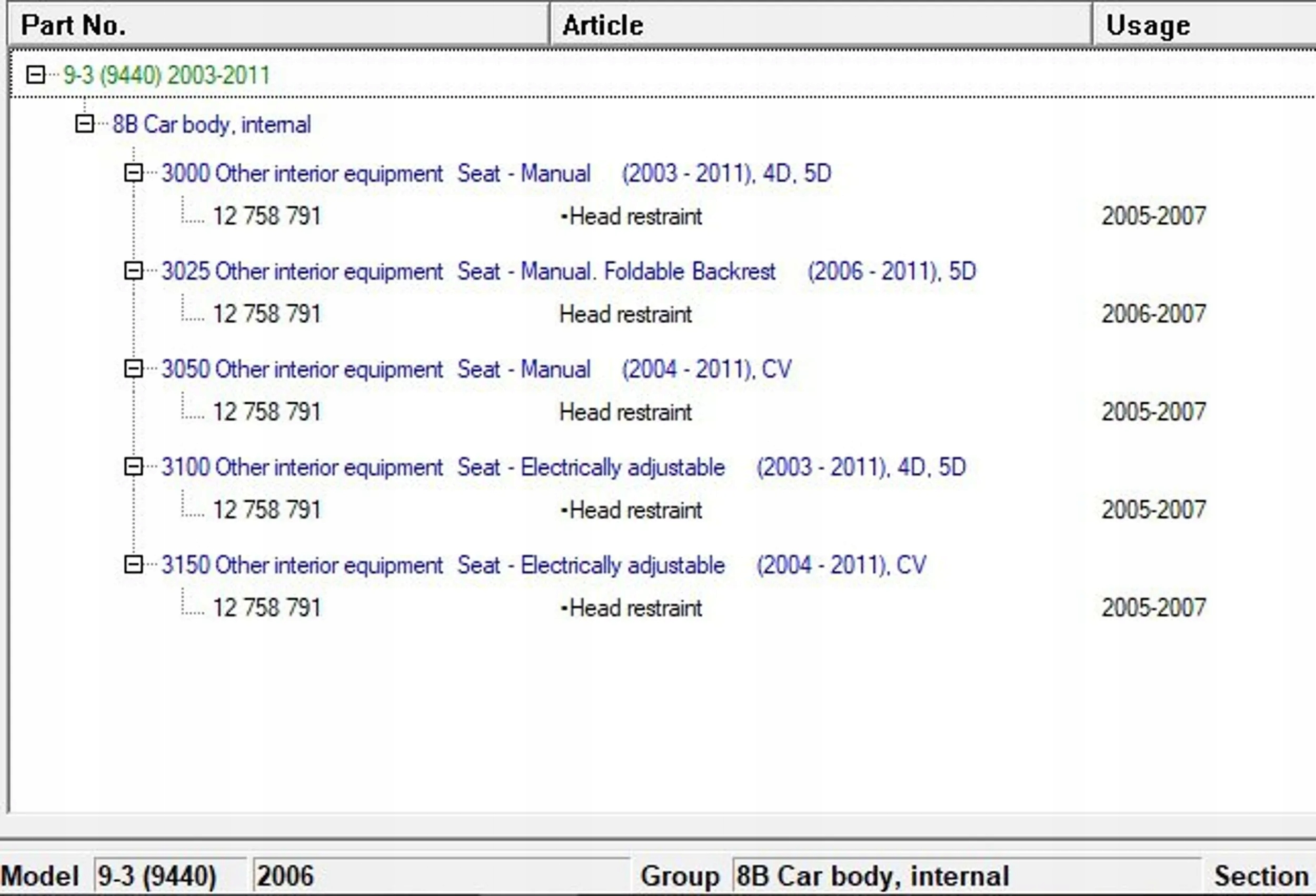
Task: Open 8B Car body, internal group link
Action: 211,125
